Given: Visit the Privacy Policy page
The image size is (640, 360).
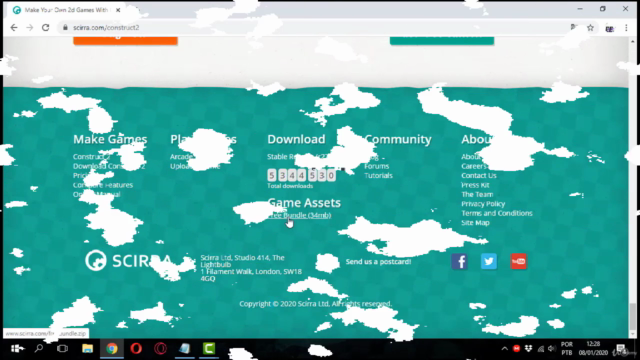Looking at the screenshot, I should point(483,204).
